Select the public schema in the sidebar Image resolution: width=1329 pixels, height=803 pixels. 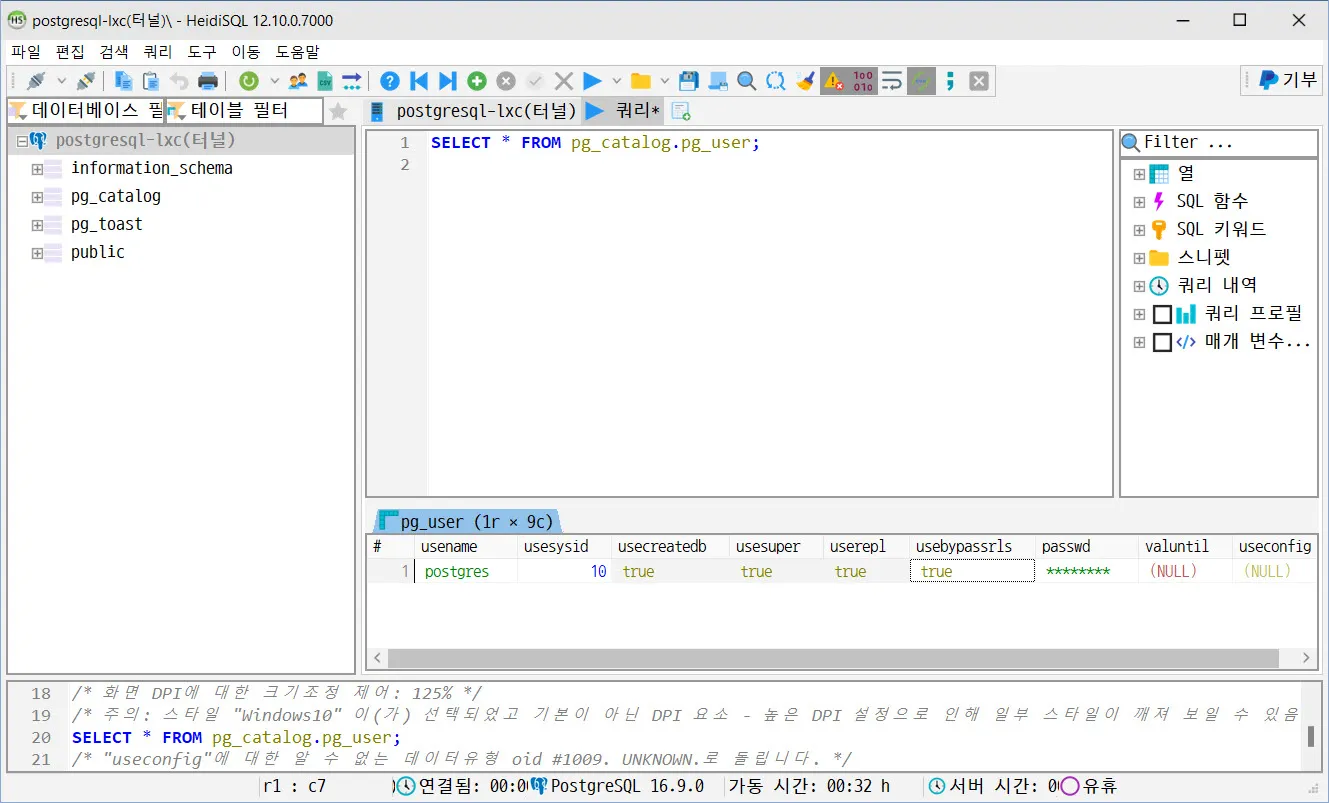97,252
